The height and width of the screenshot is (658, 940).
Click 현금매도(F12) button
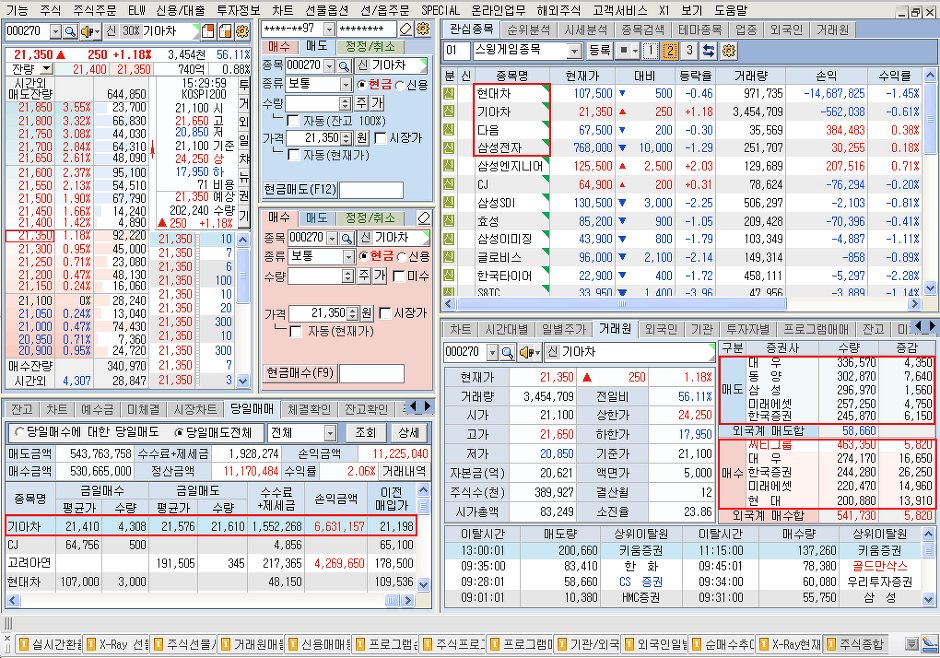[300, 189]
